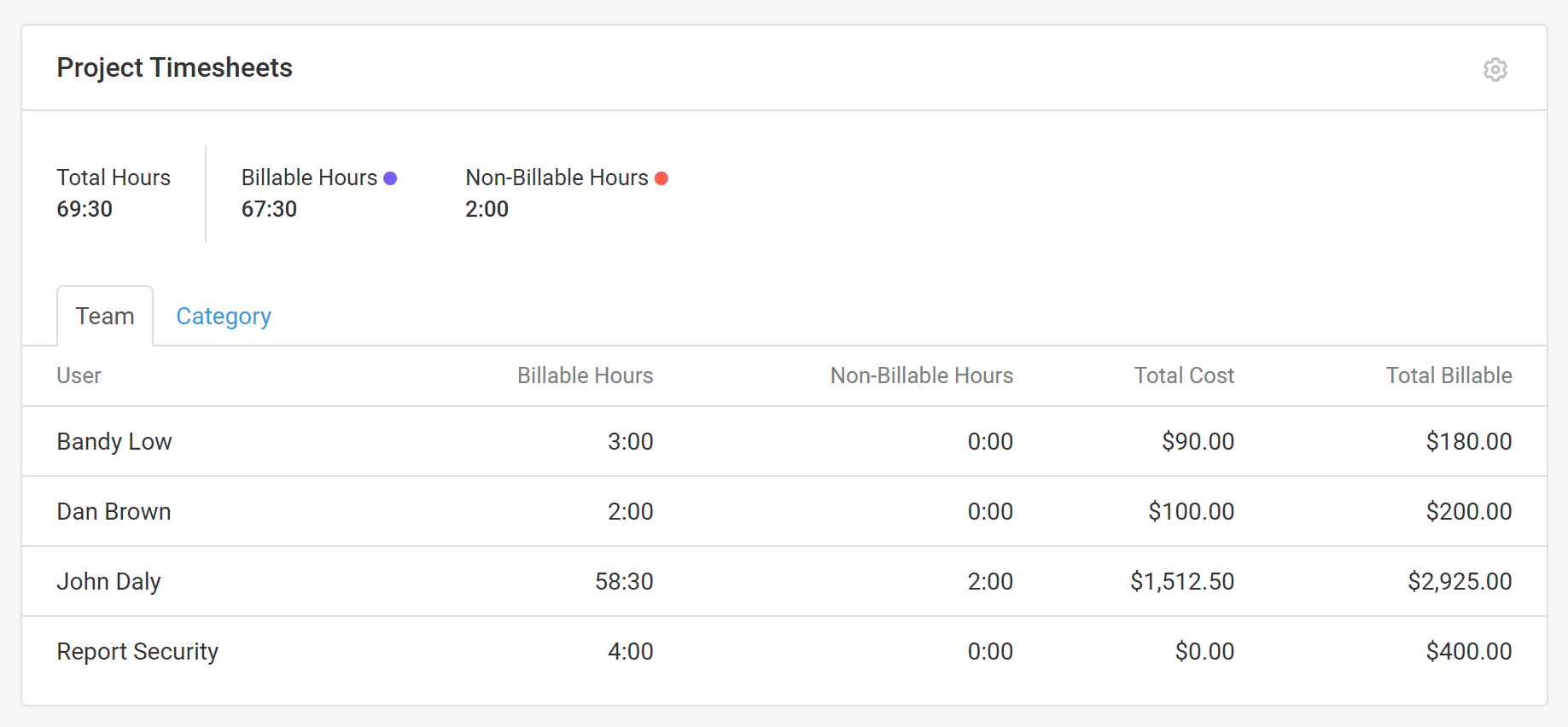Sort by the Total Billable column
Screen dimensions: 1568x727
pyautogui.click(x=1449, y=375)
